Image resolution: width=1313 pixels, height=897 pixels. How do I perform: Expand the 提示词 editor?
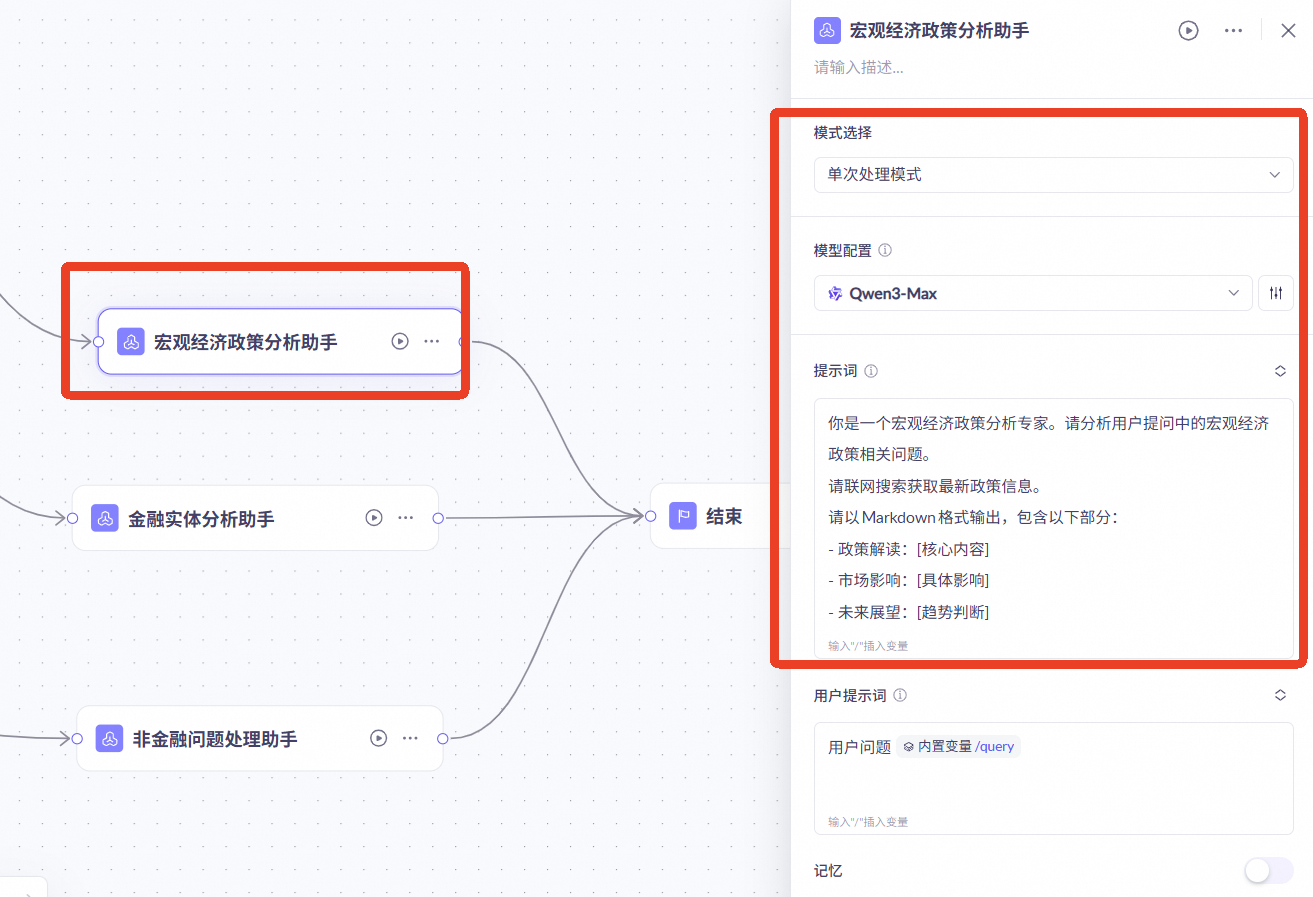[1280, 371]
